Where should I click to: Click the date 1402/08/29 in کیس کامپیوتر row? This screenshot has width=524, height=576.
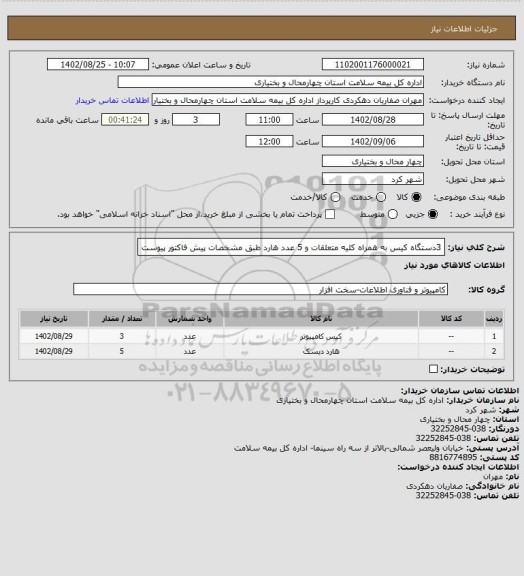coord(54,336)
